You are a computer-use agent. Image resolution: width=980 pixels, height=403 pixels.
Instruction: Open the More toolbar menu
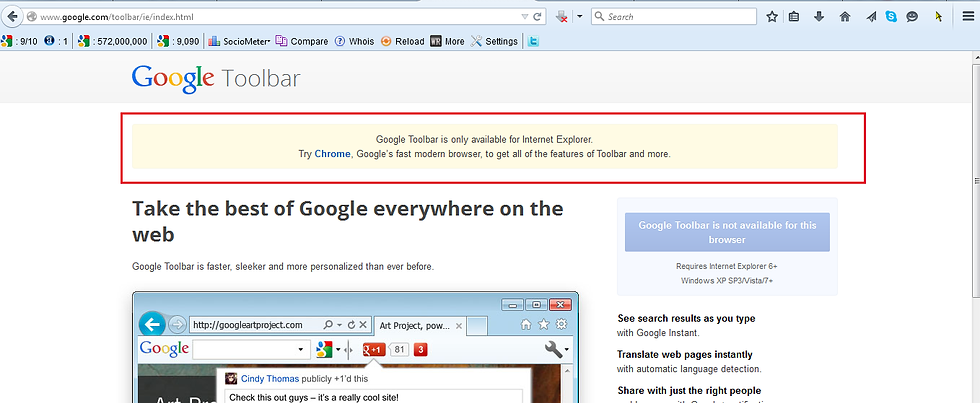click(448, 41)
